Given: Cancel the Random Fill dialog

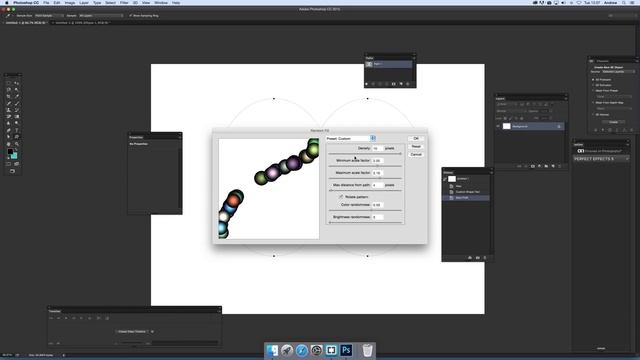Looking at the screenshot, I should pos(416,155).
